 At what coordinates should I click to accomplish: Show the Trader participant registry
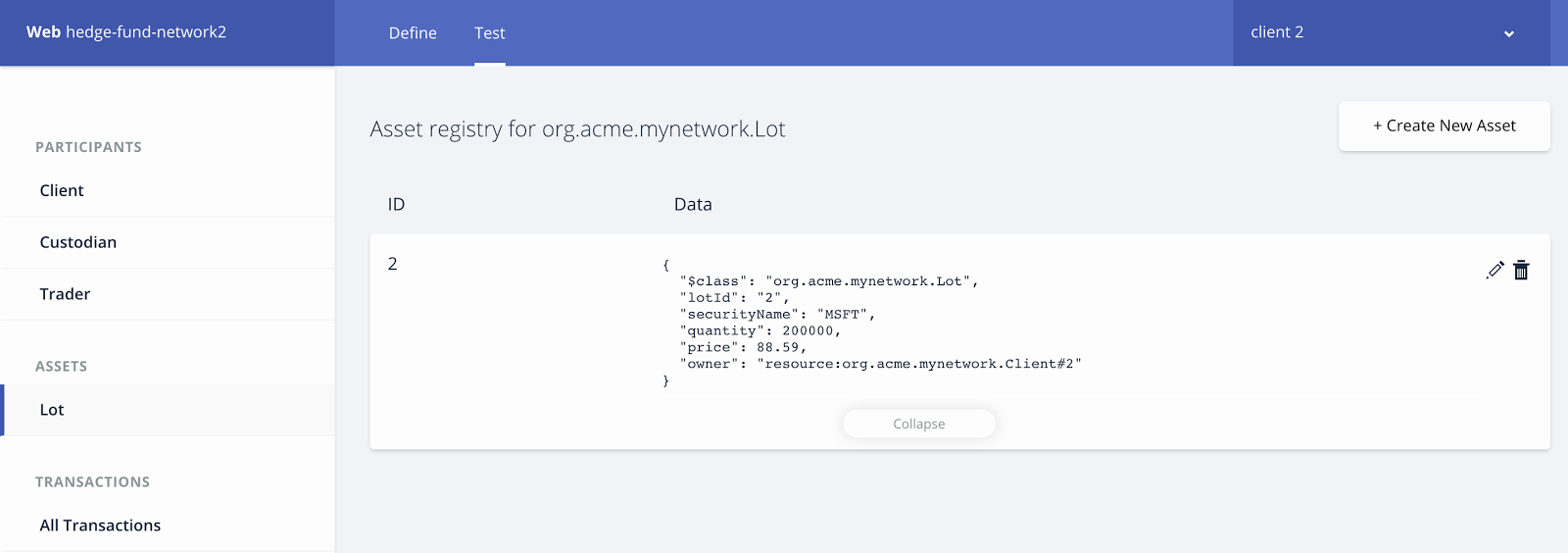pyautogui.click(x=65, y=294)
